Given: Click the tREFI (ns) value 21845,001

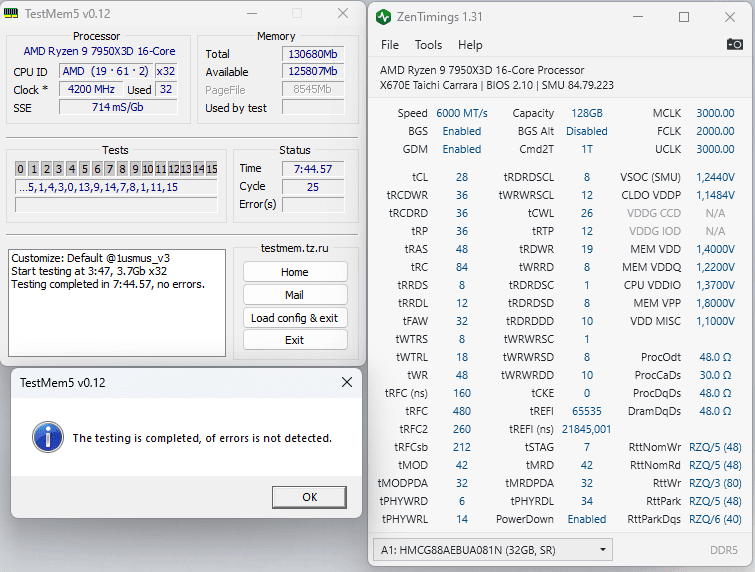Looking at the screenshot, I should click(x=586, y=429).
